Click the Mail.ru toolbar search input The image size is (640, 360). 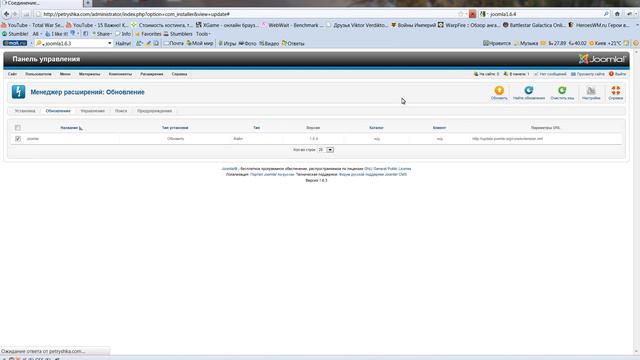tap(74, 43)
